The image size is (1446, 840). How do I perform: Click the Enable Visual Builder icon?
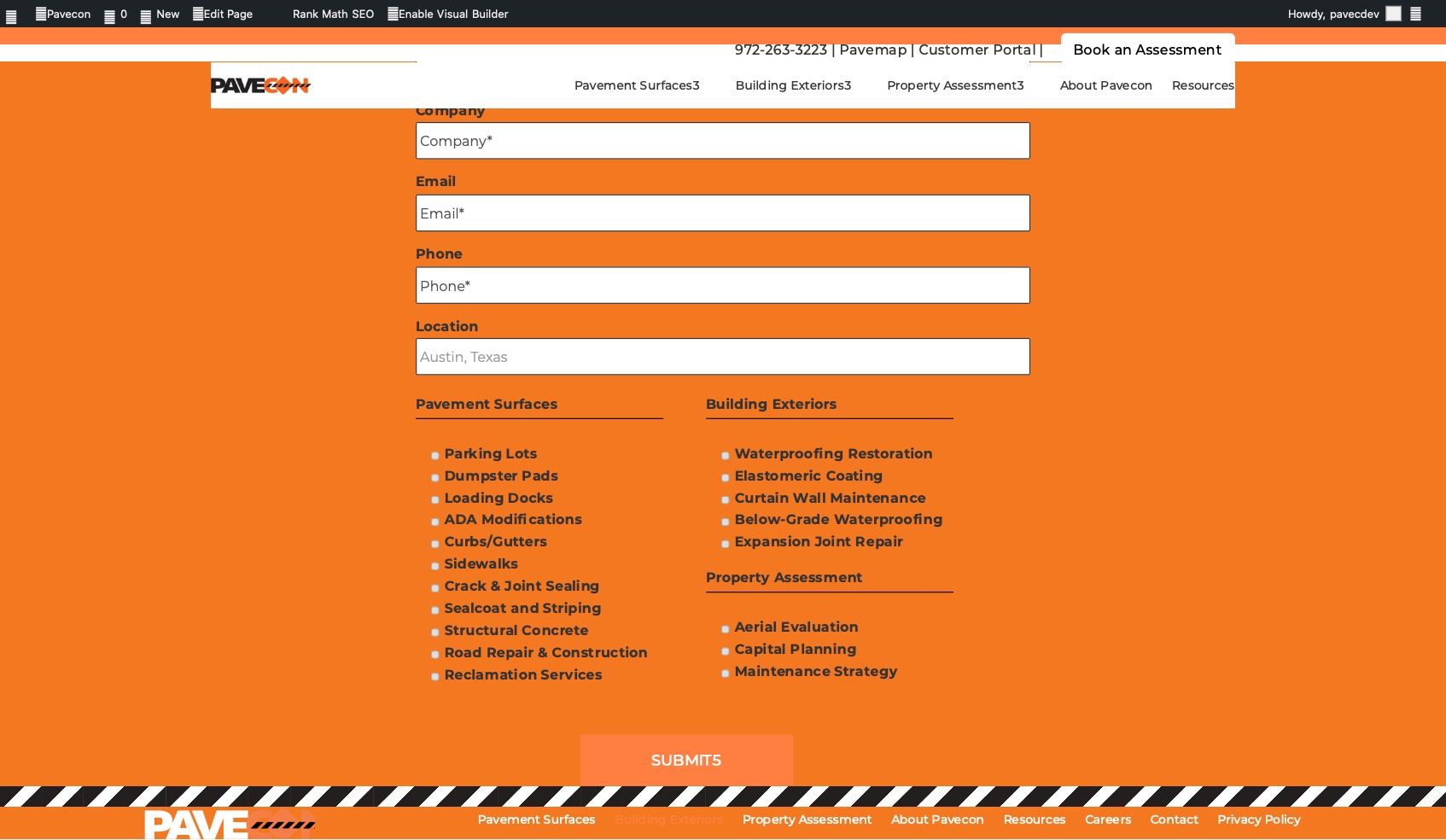393,14
